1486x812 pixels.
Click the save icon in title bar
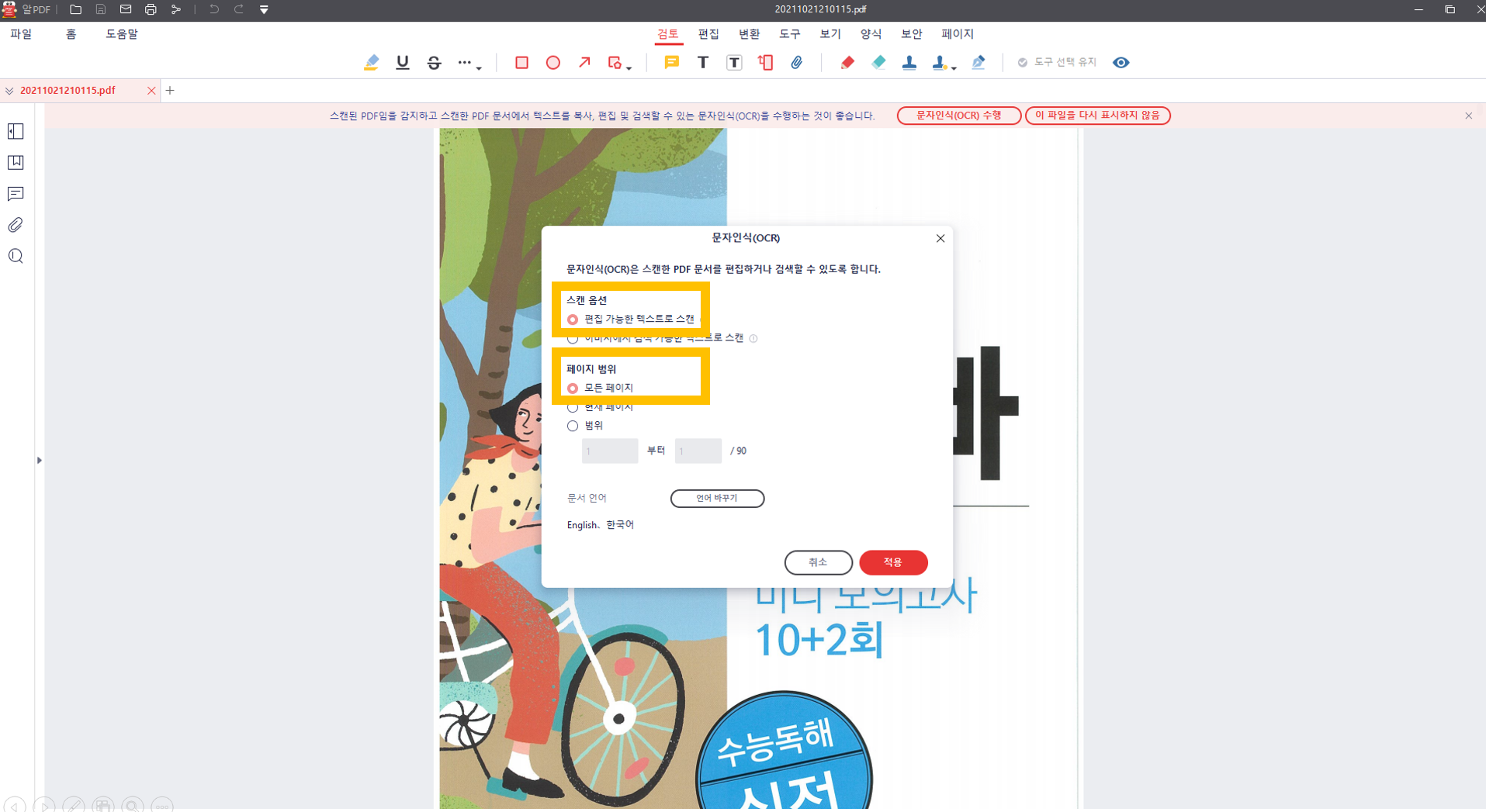coord(101,9)
